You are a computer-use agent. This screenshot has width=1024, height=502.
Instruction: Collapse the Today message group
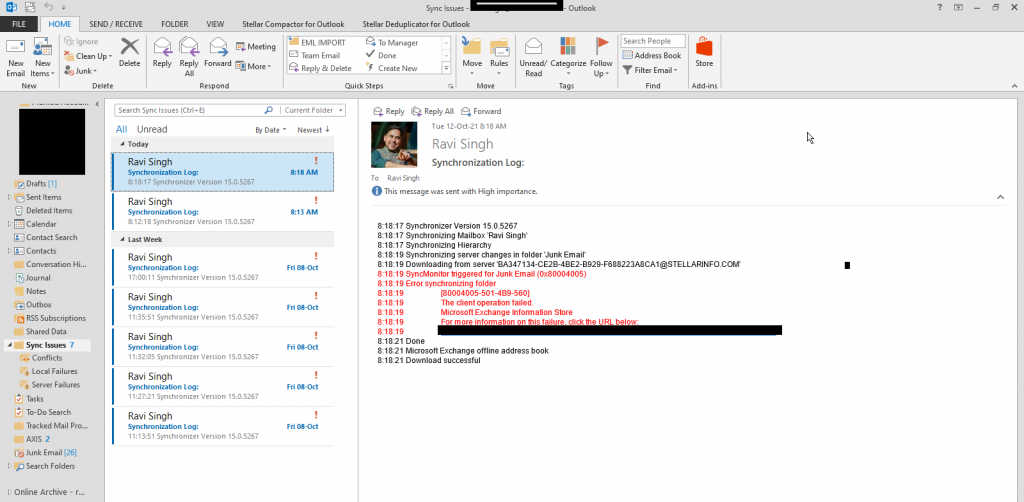coord(122,144)
